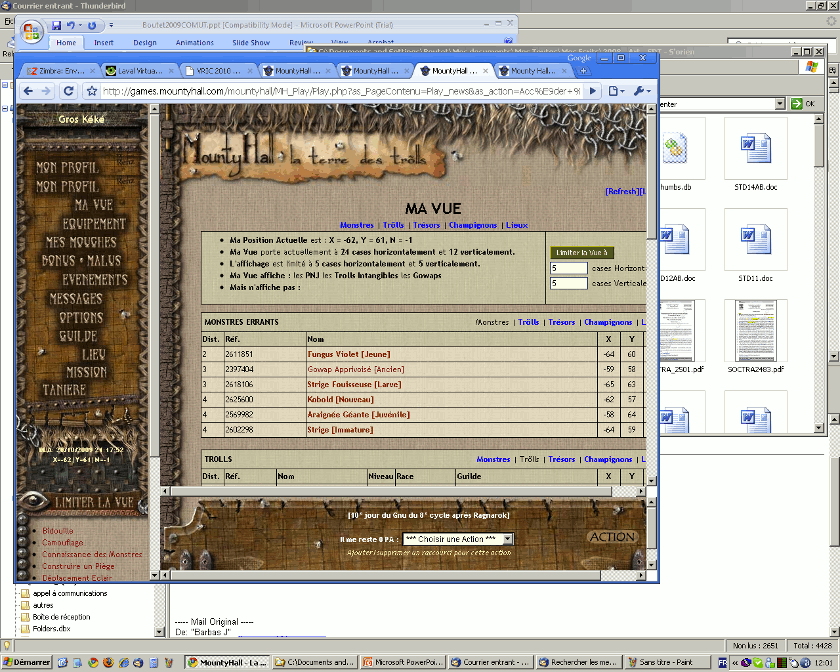The height and width of the screenshot is (672, 840).
Task: Open MA VUE in the game sidebar
Action: point(93,205)
